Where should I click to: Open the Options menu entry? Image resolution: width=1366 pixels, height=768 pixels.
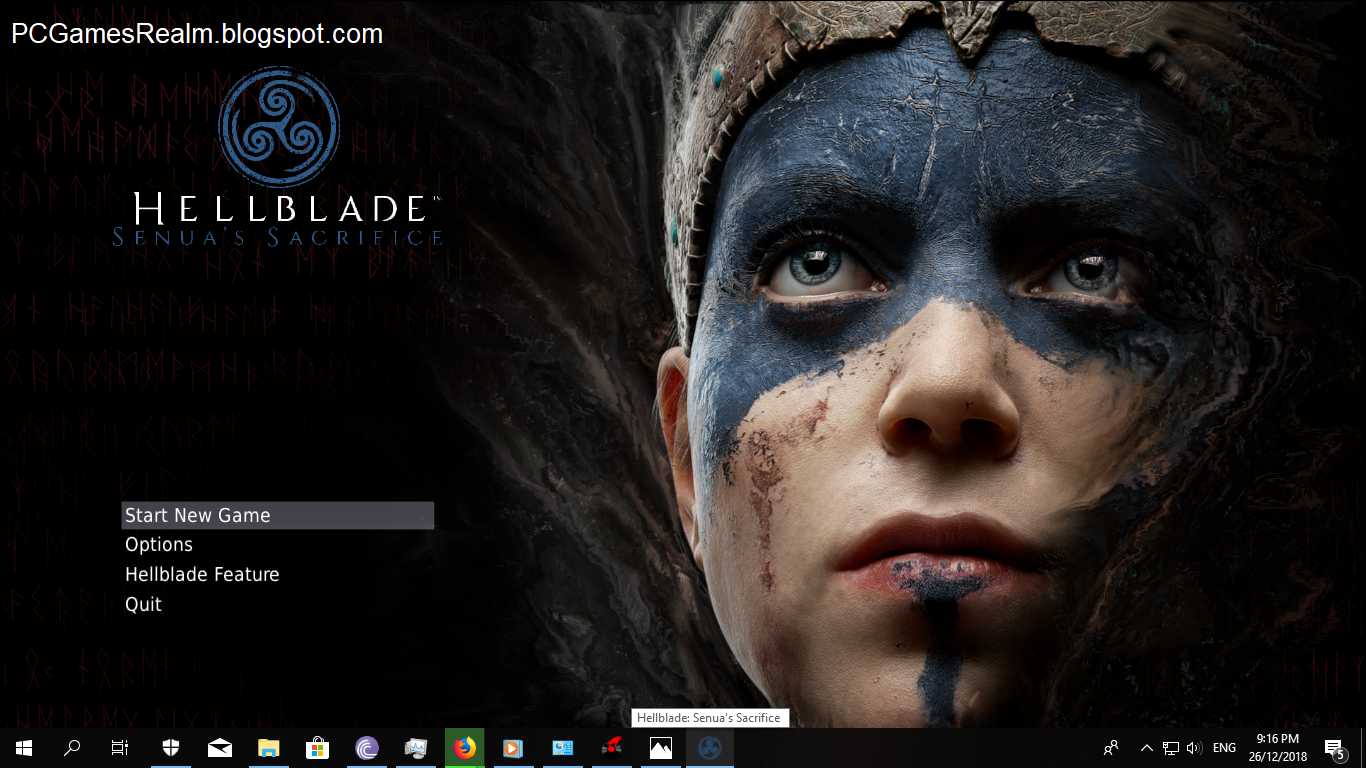(159, 545)
